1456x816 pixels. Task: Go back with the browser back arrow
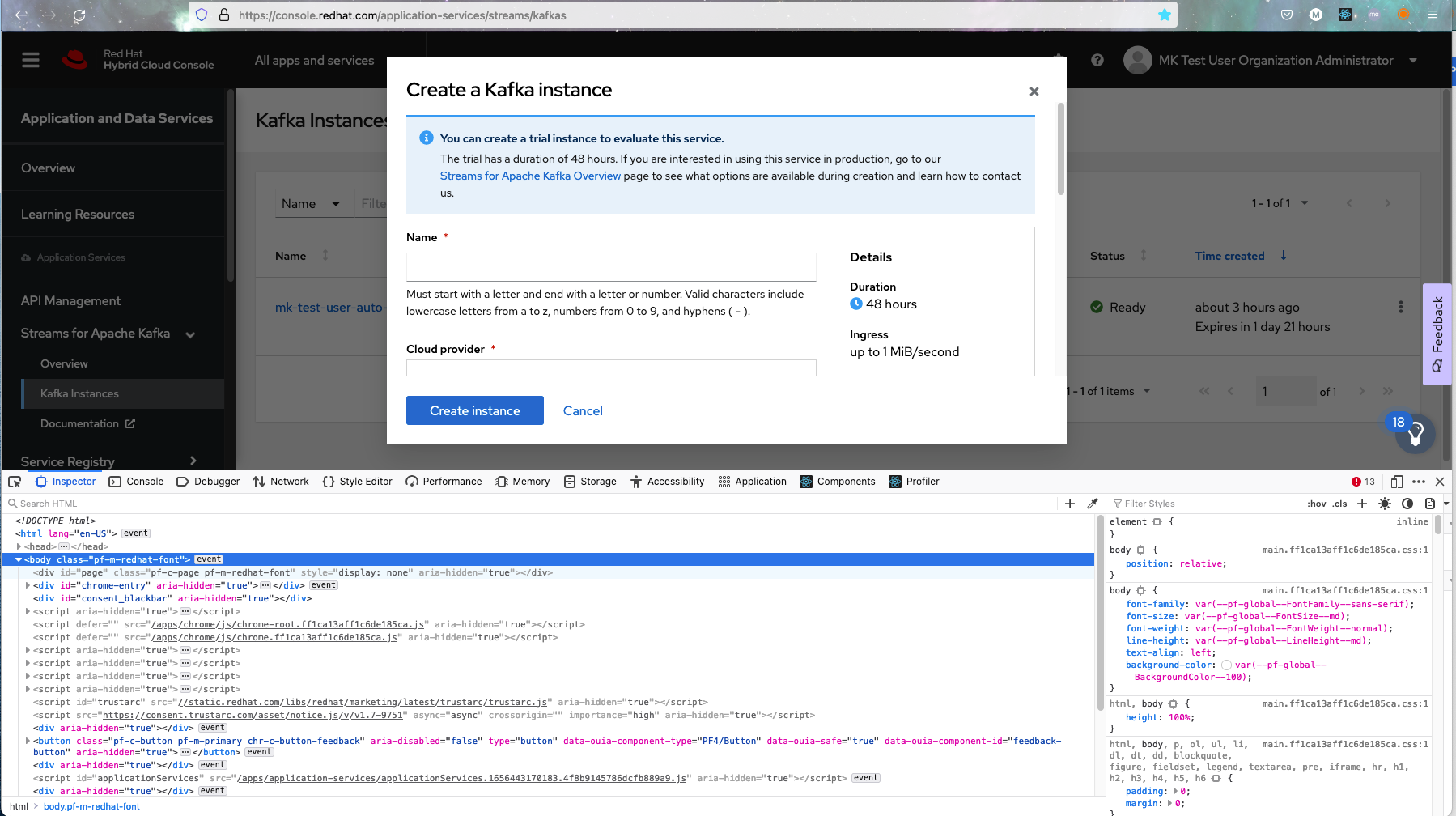[x=21, y=15]
